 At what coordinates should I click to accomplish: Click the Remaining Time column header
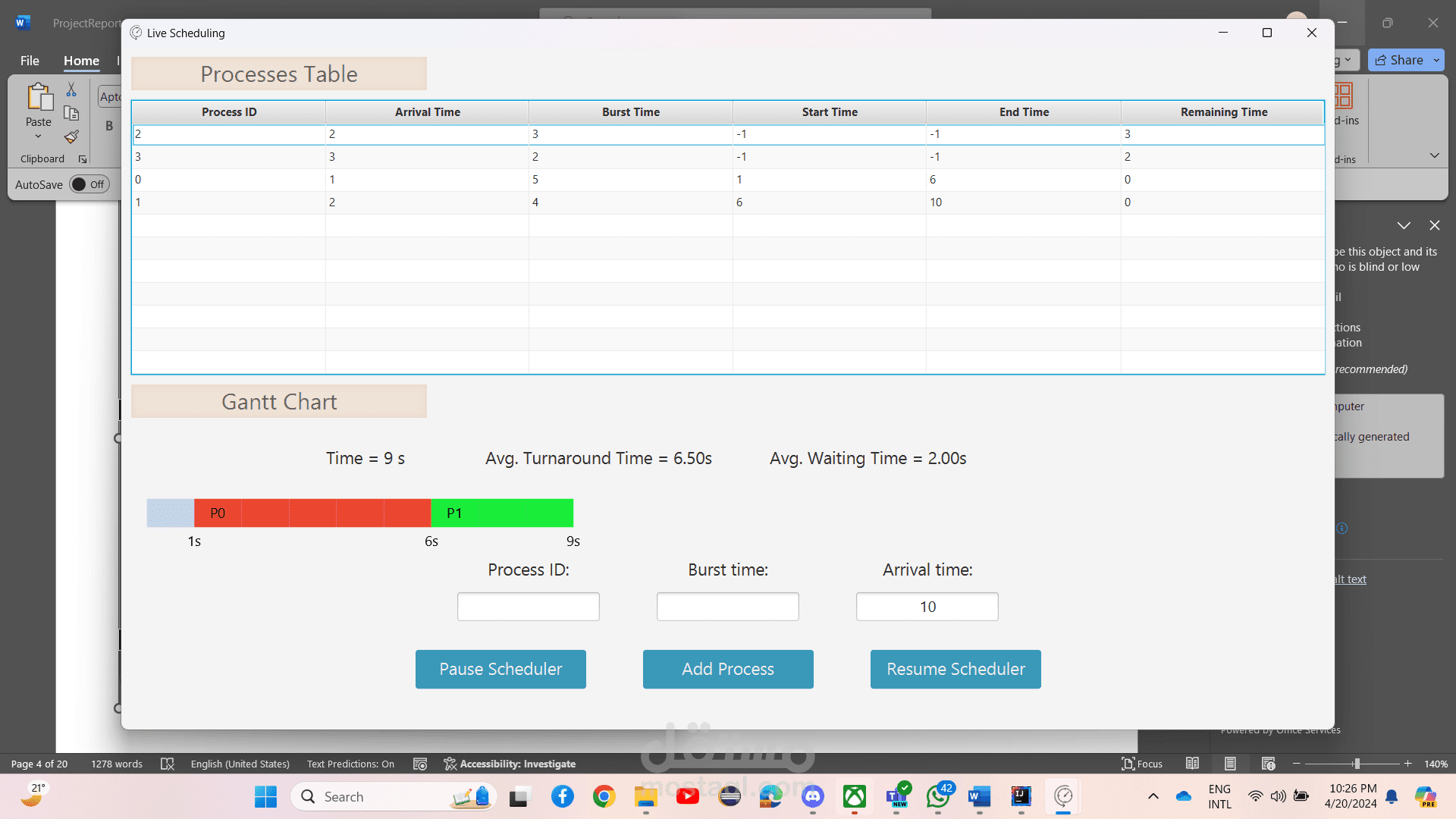click(x=1223, y=112)
